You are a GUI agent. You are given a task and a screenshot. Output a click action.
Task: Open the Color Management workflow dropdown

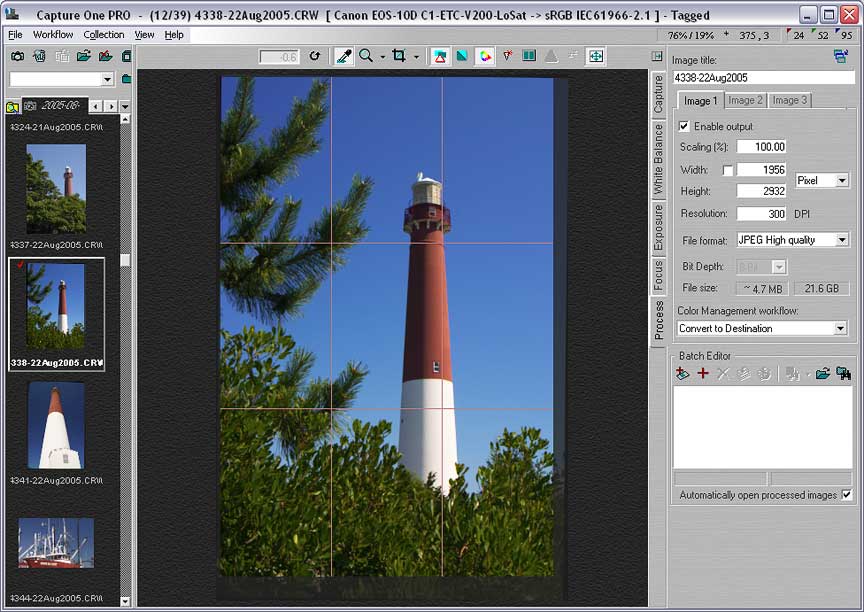840,328
